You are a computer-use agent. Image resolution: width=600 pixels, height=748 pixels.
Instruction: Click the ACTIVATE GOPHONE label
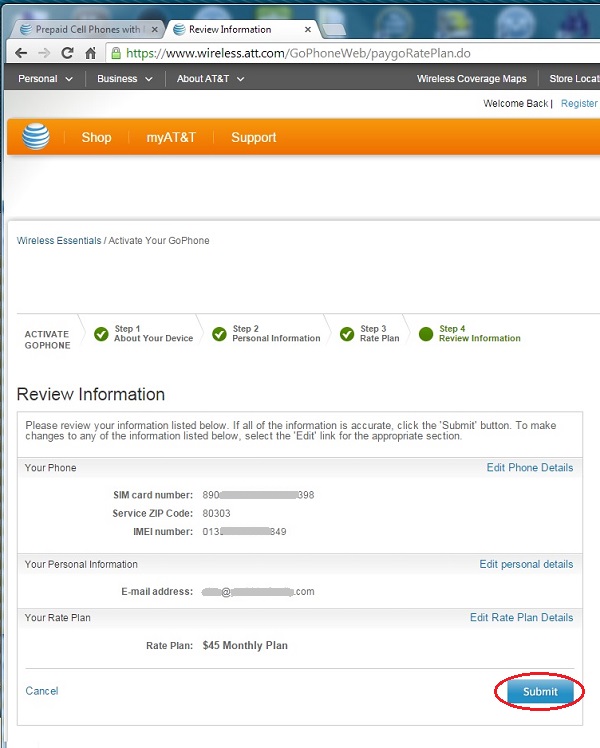click(x=47, y=340)
